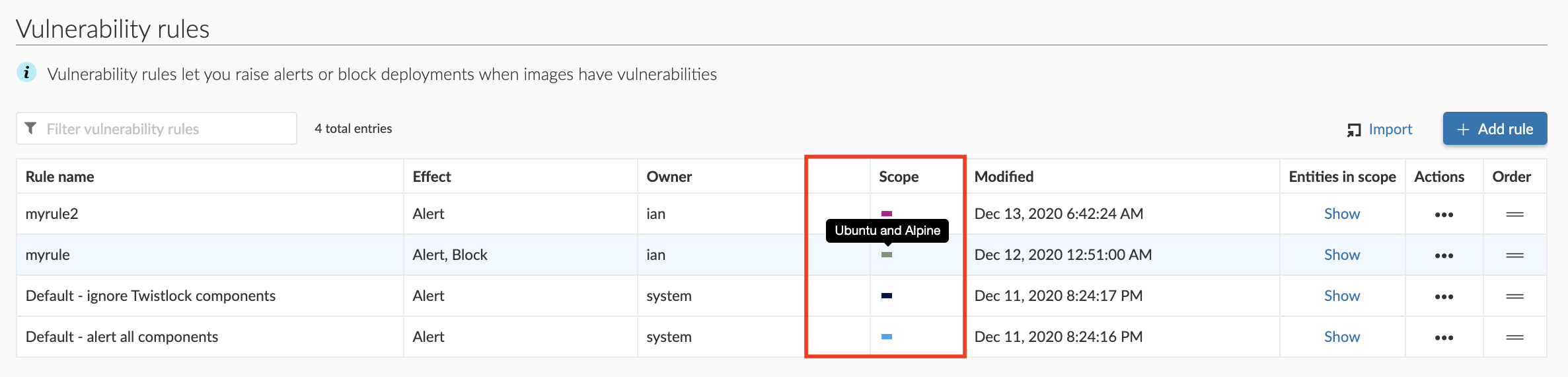Click Alert effect for ignore Twistlock components
The height and width of the screenshot is (377, 1568).
point(428,296)
